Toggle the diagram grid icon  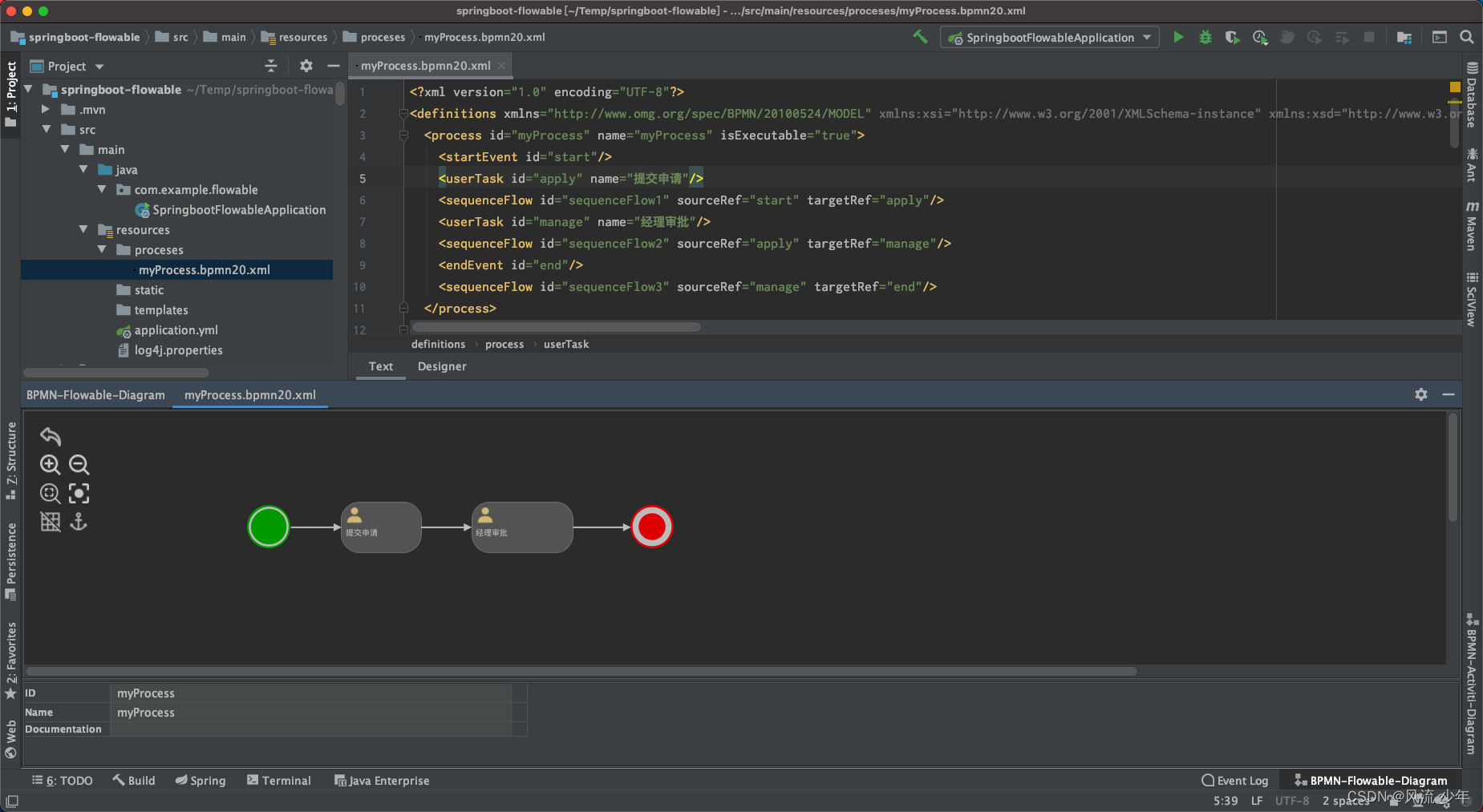(x=50, y=522)
